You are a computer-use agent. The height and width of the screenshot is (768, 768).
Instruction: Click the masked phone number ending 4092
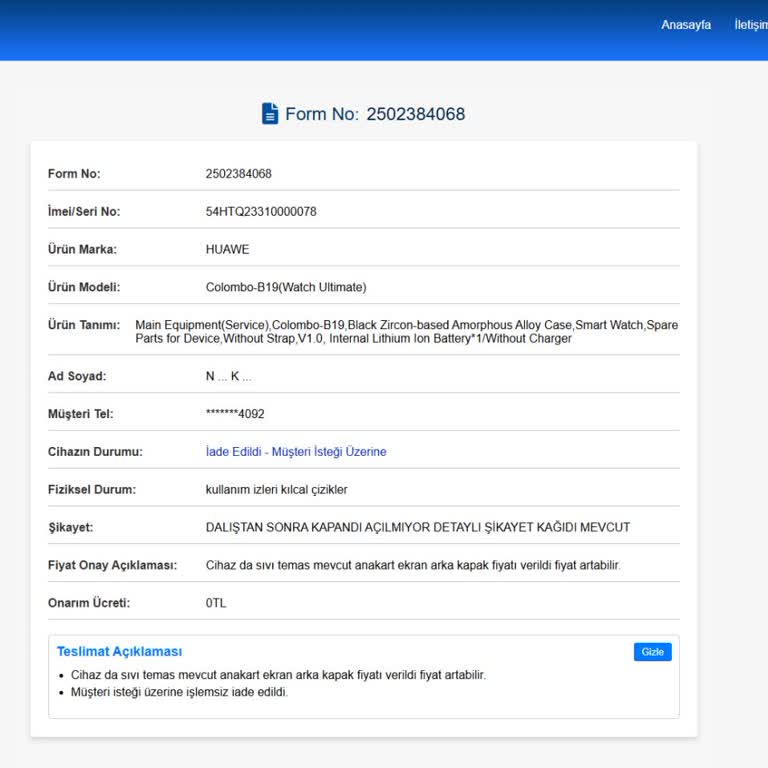[x=235, y=414]
